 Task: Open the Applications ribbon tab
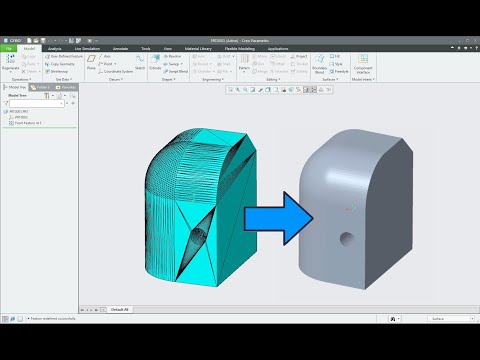pos(278,49)
